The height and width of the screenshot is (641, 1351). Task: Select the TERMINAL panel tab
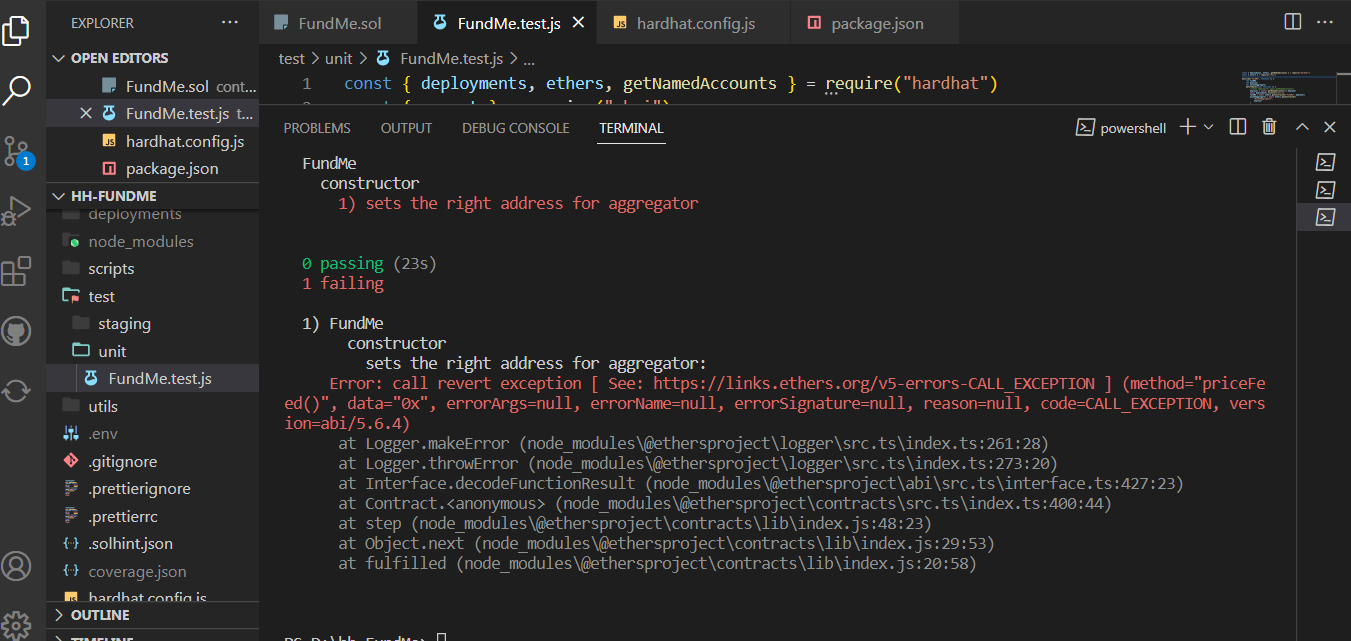point(631,128)
